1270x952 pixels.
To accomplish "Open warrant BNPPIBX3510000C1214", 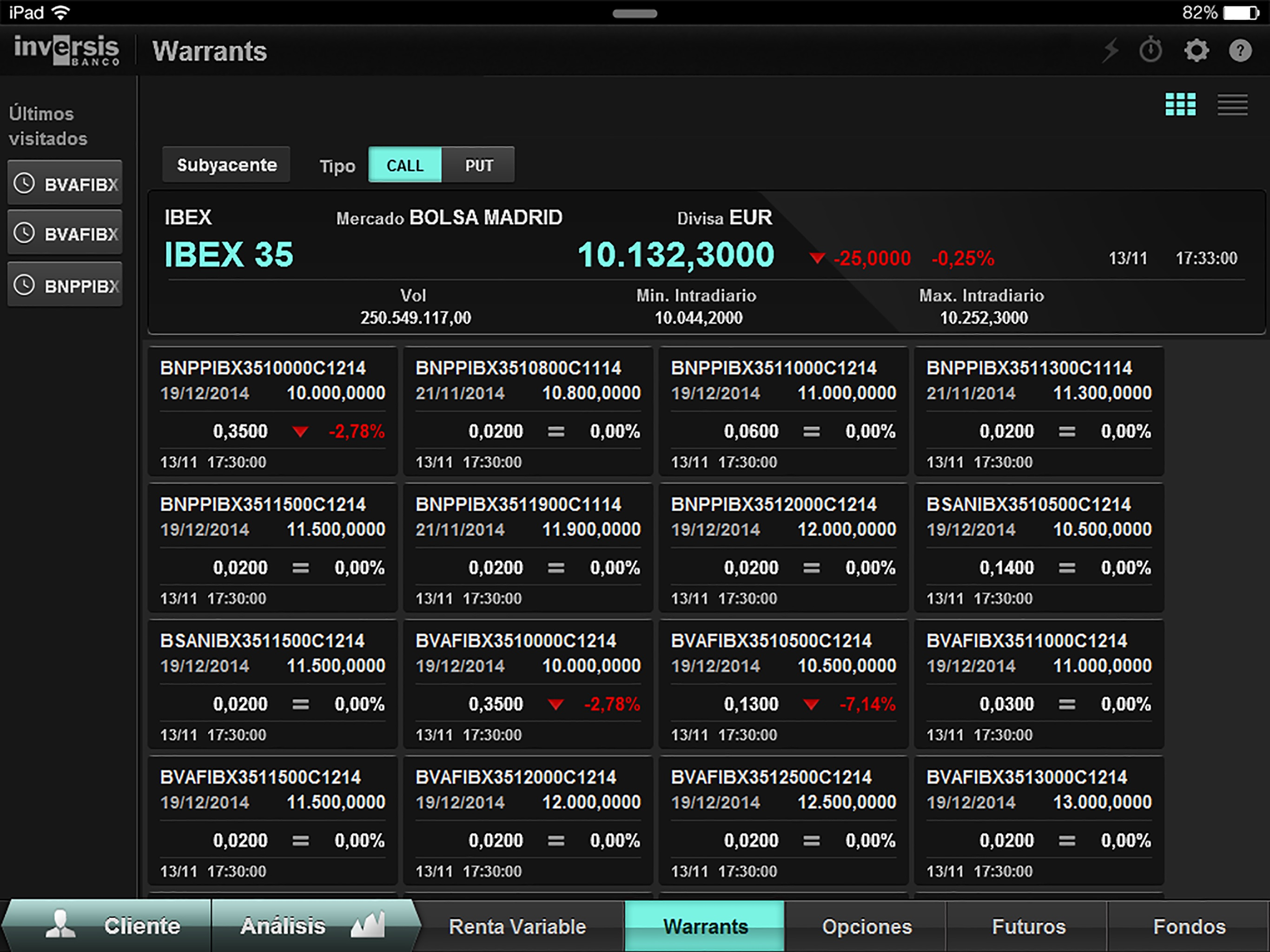I will point(273,411).
